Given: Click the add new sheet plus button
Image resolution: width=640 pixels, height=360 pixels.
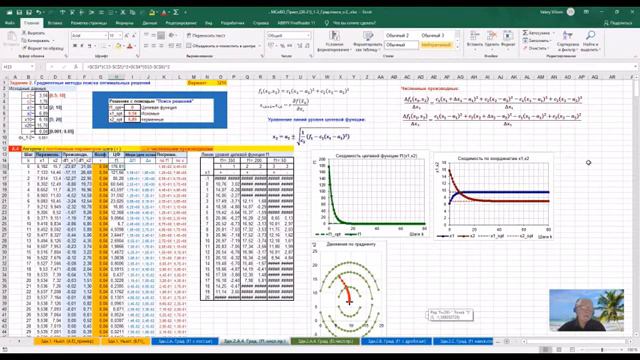Looking at the screenshot, I should (x=507, y=341).
